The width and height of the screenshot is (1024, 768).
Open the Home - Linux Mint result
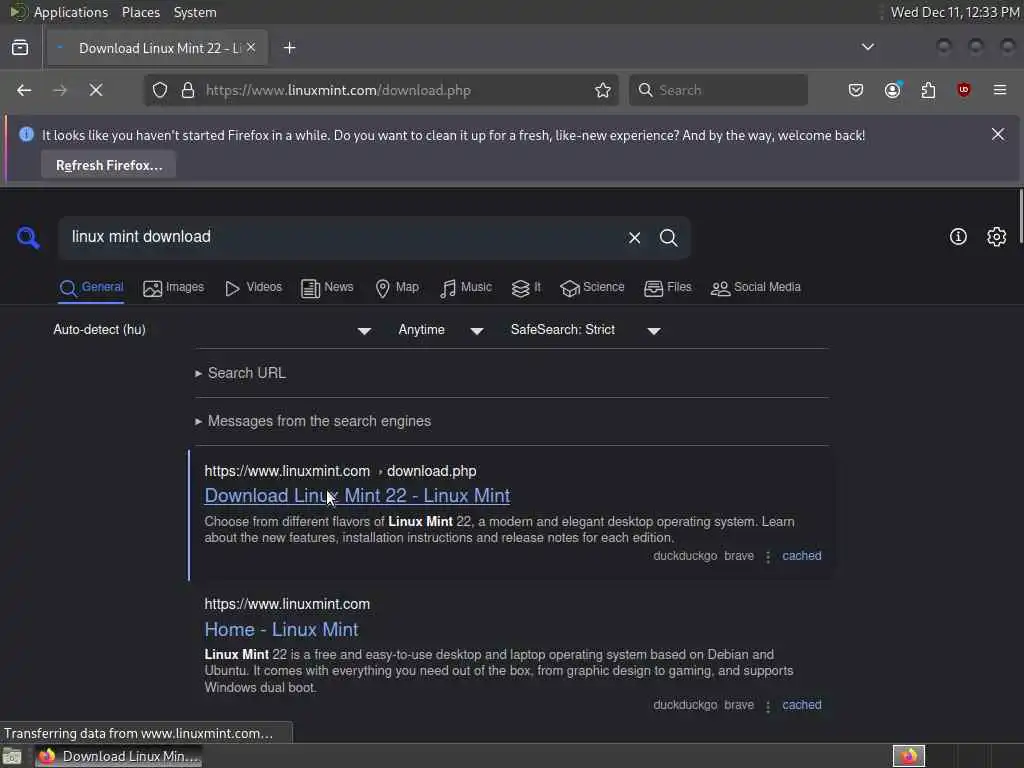point(281,630)
